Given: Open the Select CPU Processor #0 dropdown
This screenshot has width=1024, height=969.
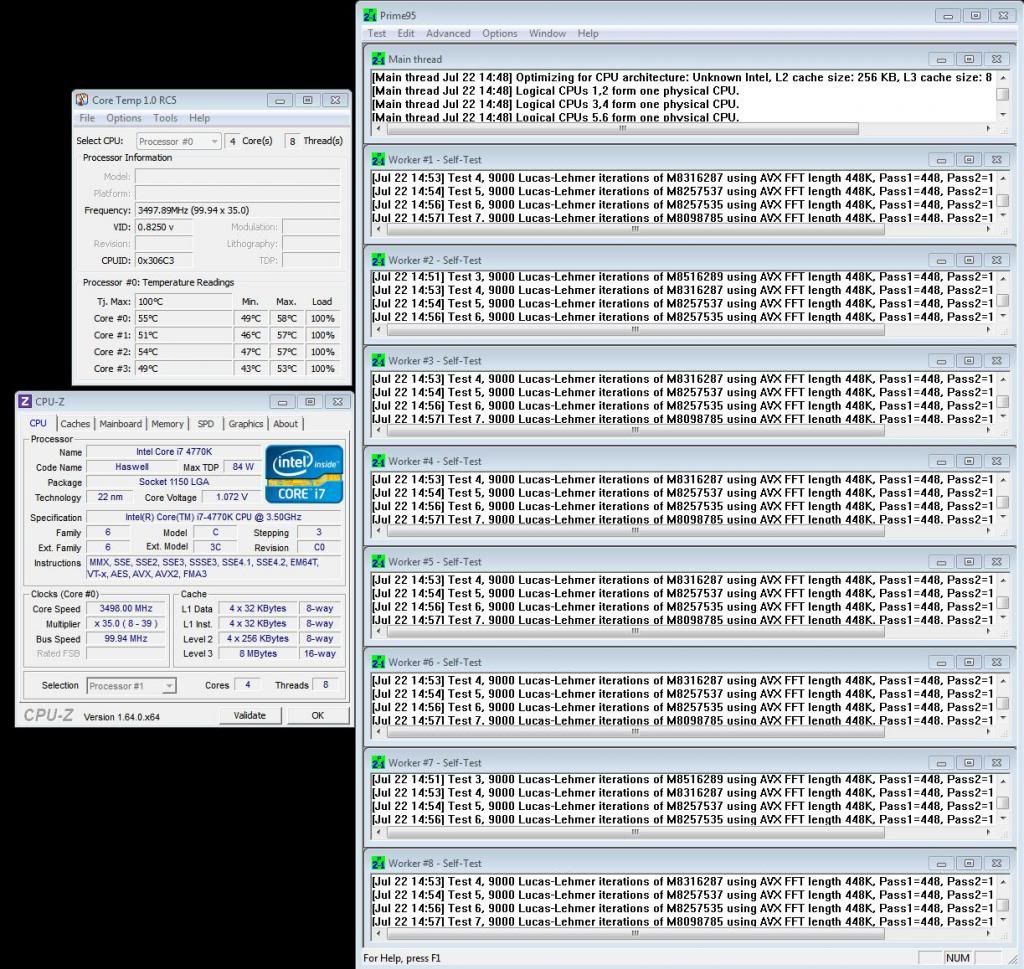Looking at the screenshot, I should 178,142.
